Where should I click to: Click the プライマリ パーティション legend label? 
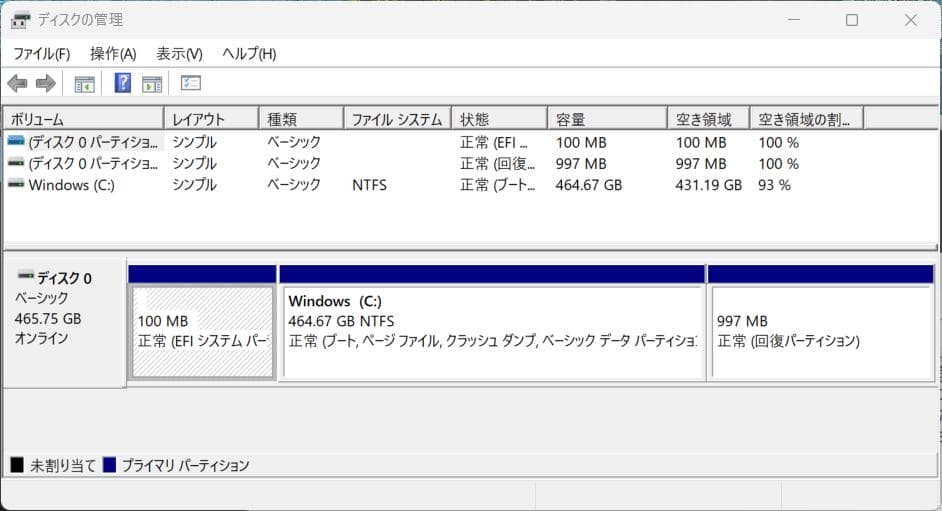pyautogui.click(x=185, y=465)
